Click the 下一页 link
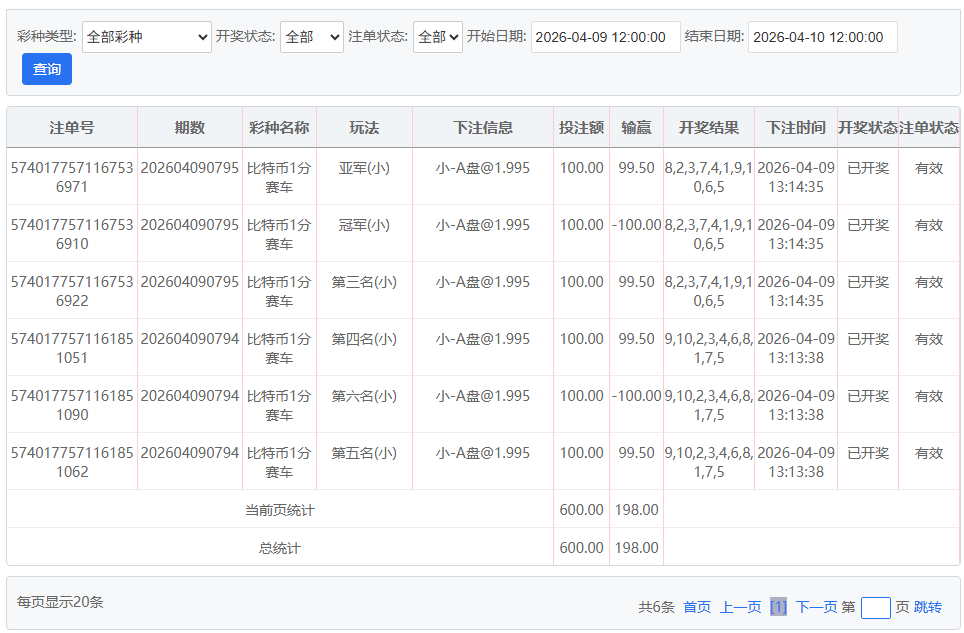 [x=816, y=607]
